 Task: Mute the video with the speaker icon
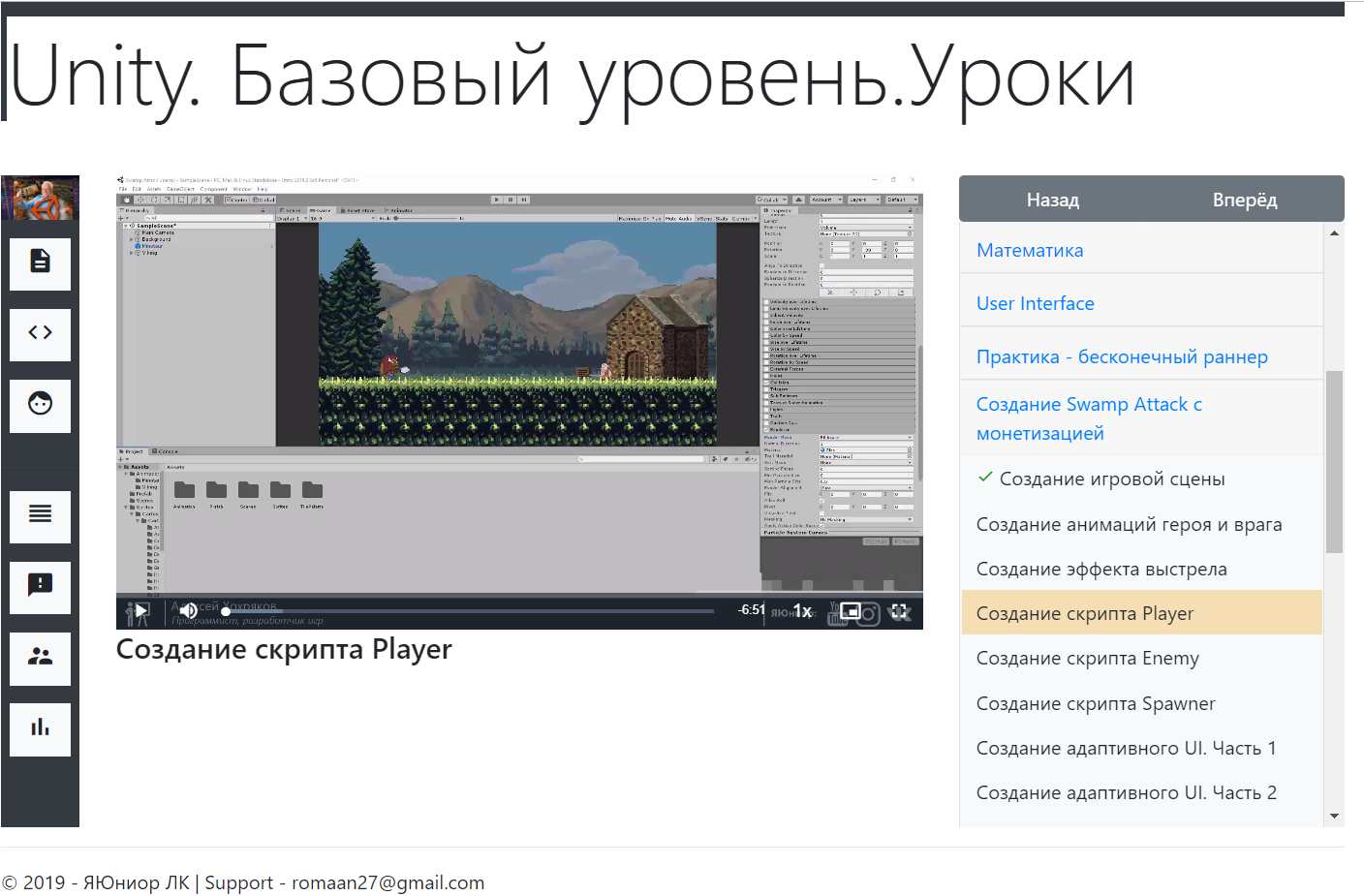pyautogui.click(x=189, y=610)
